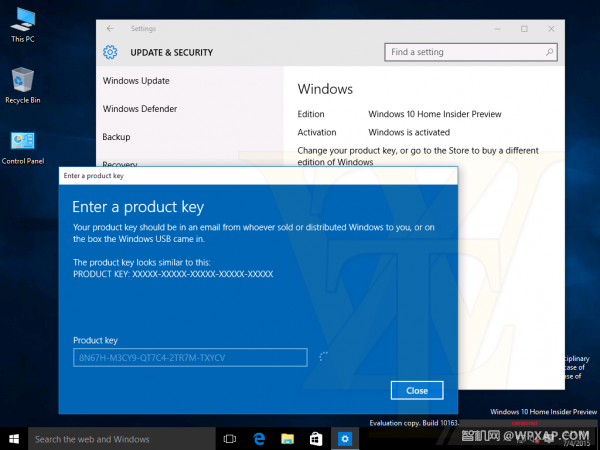Image resolution: width=600 pixels, height=450 pixels.
Task: Open the Store from the taskbar
Action: [x=316, y=439]
